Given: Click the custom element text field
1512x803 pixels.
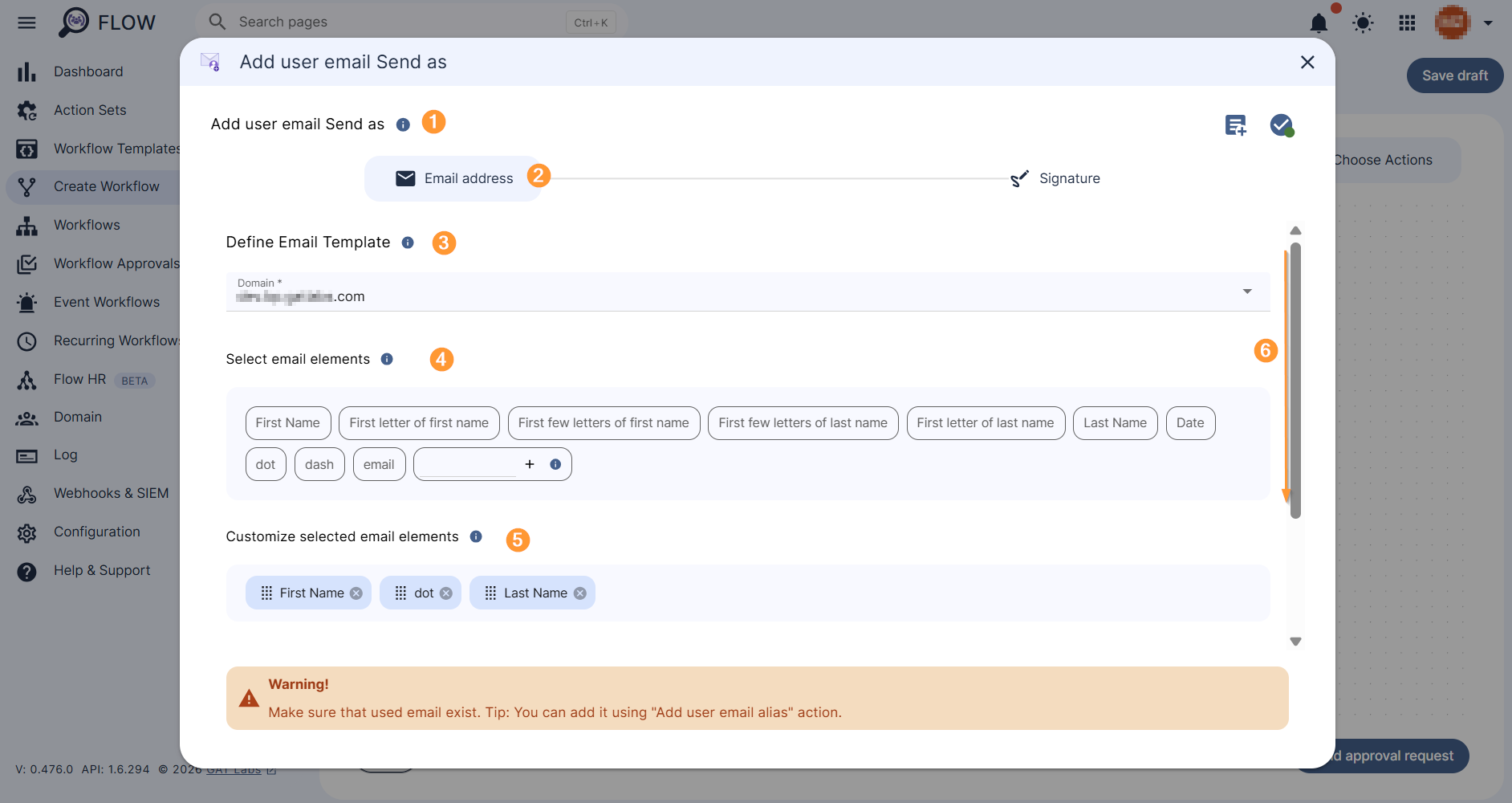Looking at the screenshot, I should pyautogui.click(x=469, y=464).
